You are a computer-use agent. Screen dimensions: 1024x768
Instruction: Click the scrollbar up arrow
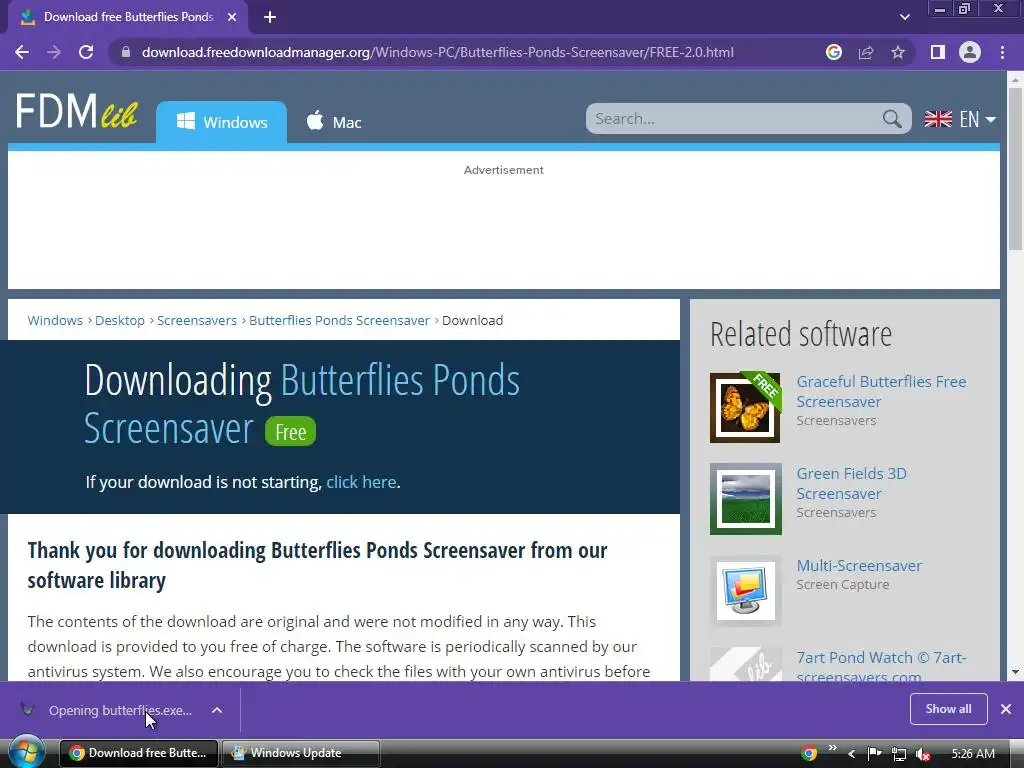[x=1015, y=80]
